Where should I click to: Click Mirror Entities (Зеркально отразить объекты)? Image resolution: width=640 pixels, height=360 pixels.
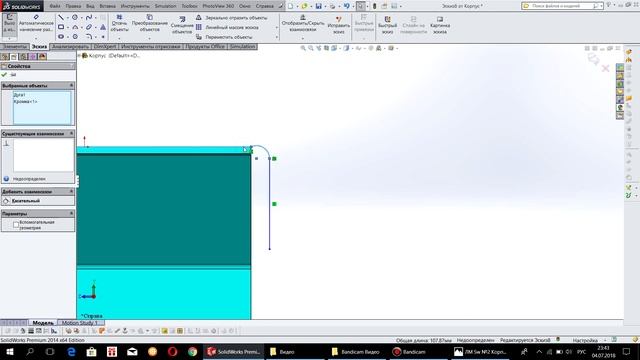[231, 18]
